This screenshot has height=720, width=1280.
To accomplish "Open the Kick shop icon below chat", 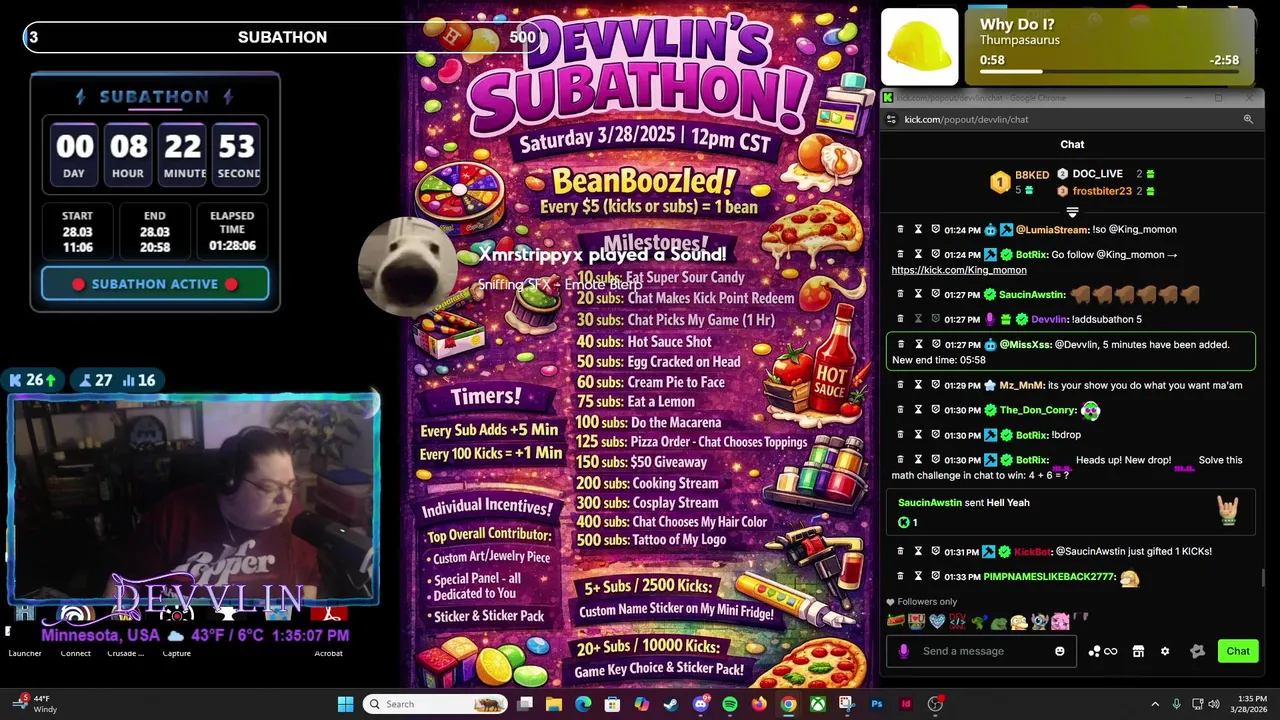I will click(1138, 651).
